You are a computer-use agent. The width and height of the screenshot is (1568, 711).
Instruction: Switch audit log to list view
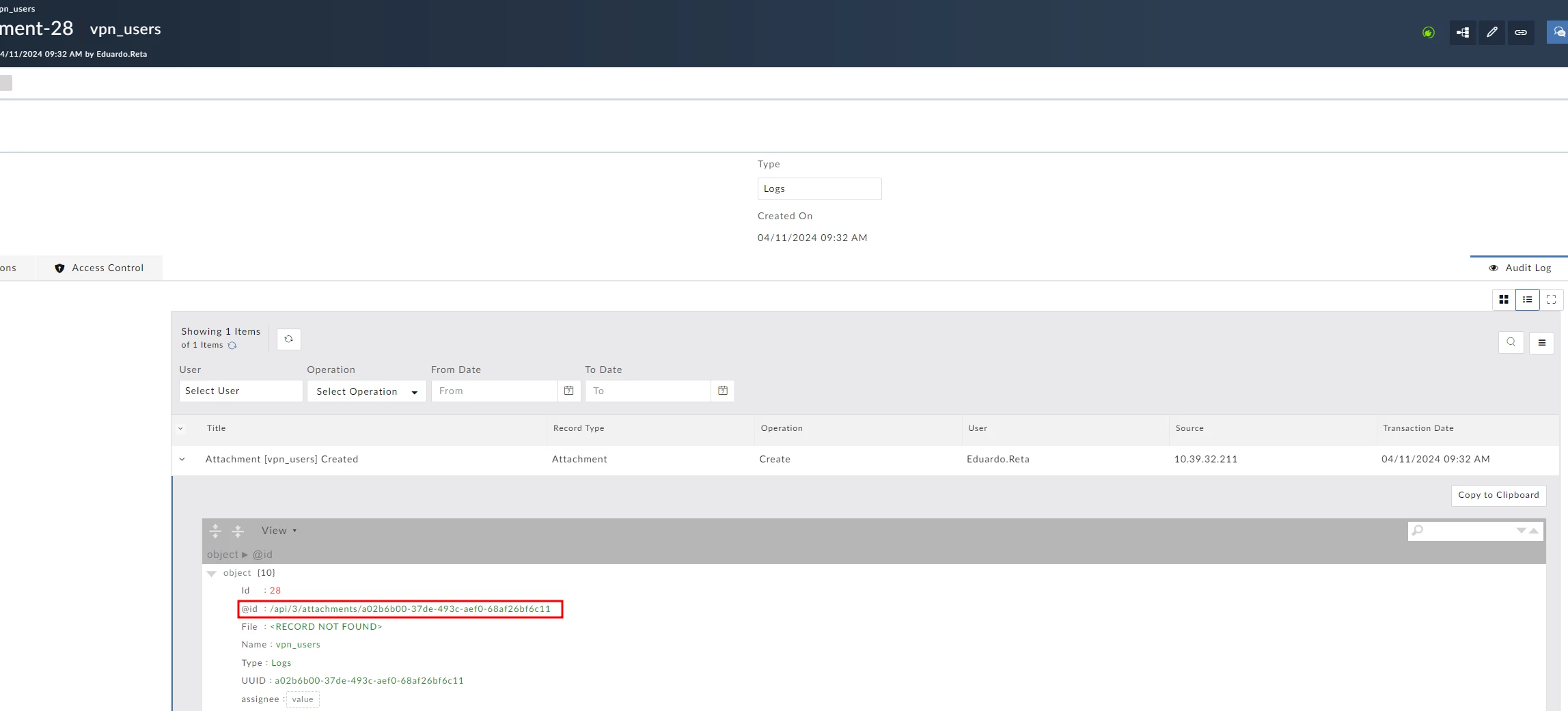[x=1527, y=299]
